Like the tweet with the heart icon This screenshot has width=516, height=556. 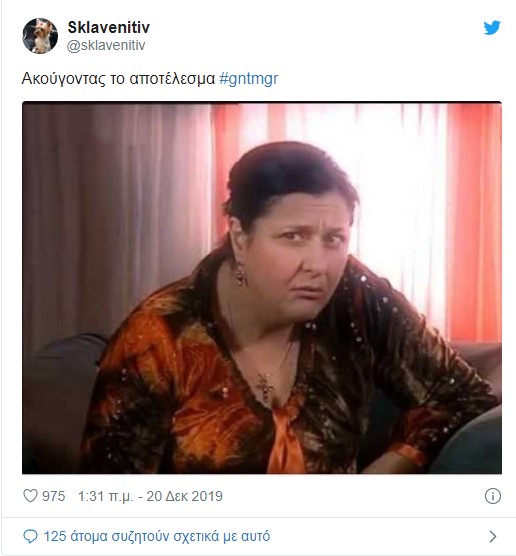click(x=30, y=496)
